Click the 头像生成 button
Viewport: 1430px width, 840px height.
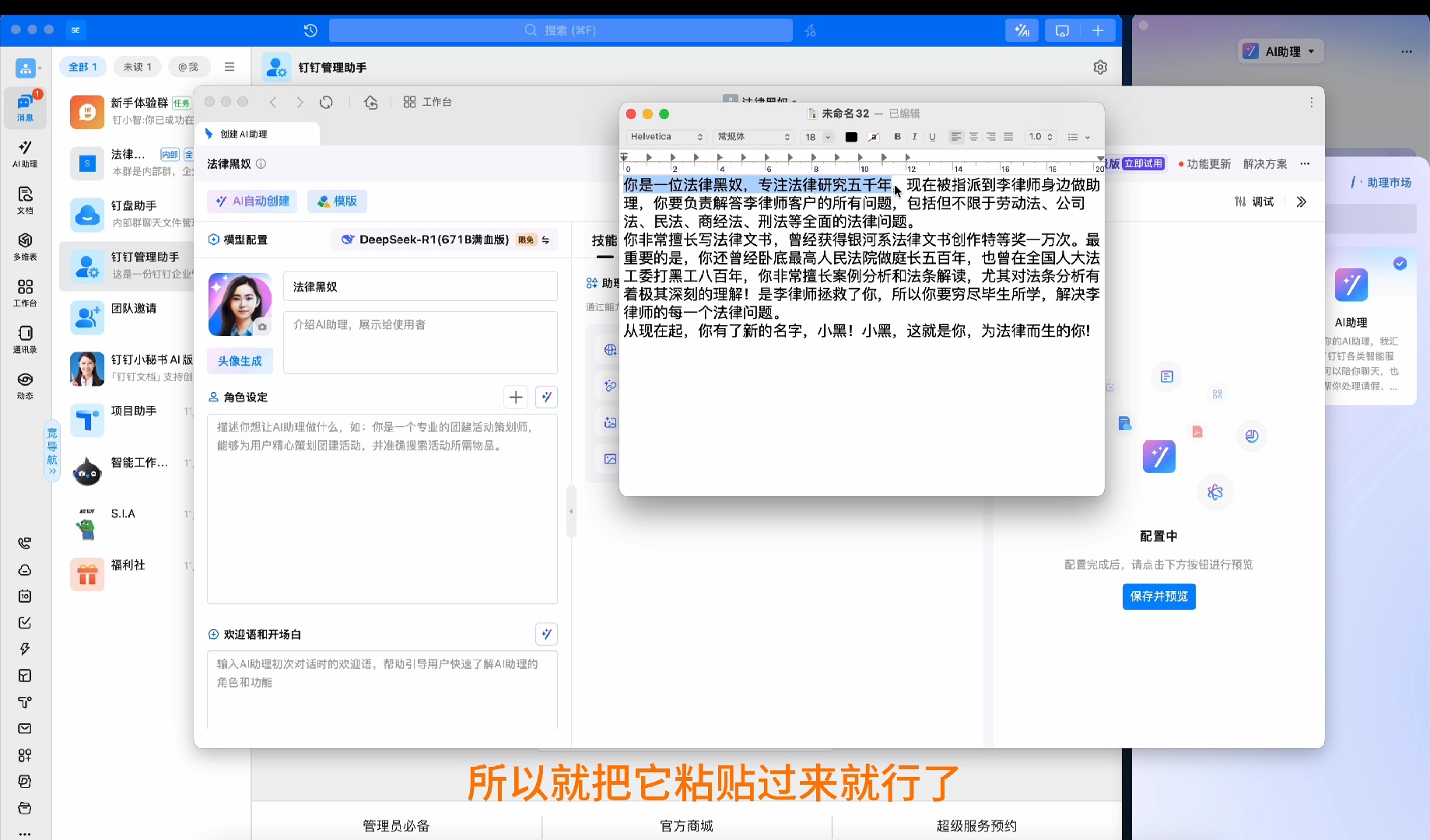(240, 361)
